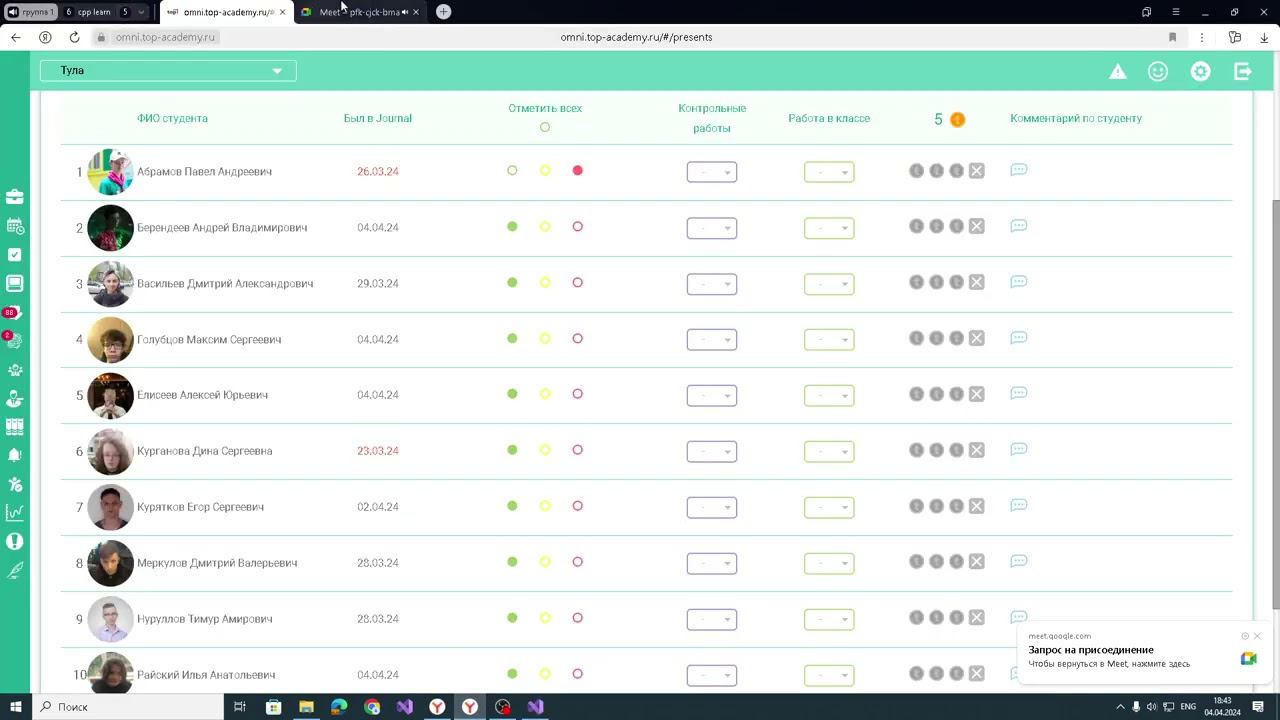Mark Елисеев Алексей Юрьевич as late (yellow)

(545, 394)
